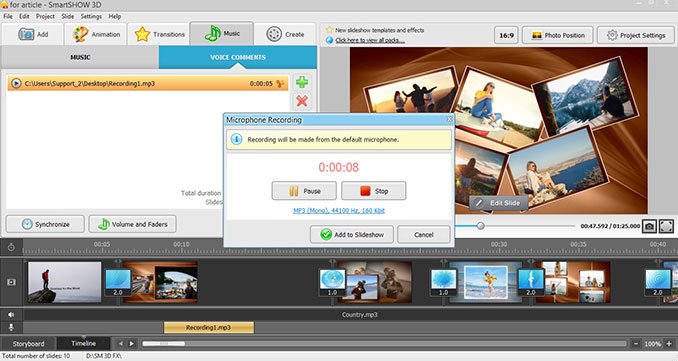
Task: Click the green plus add recording icon
Action: [302, 82]
